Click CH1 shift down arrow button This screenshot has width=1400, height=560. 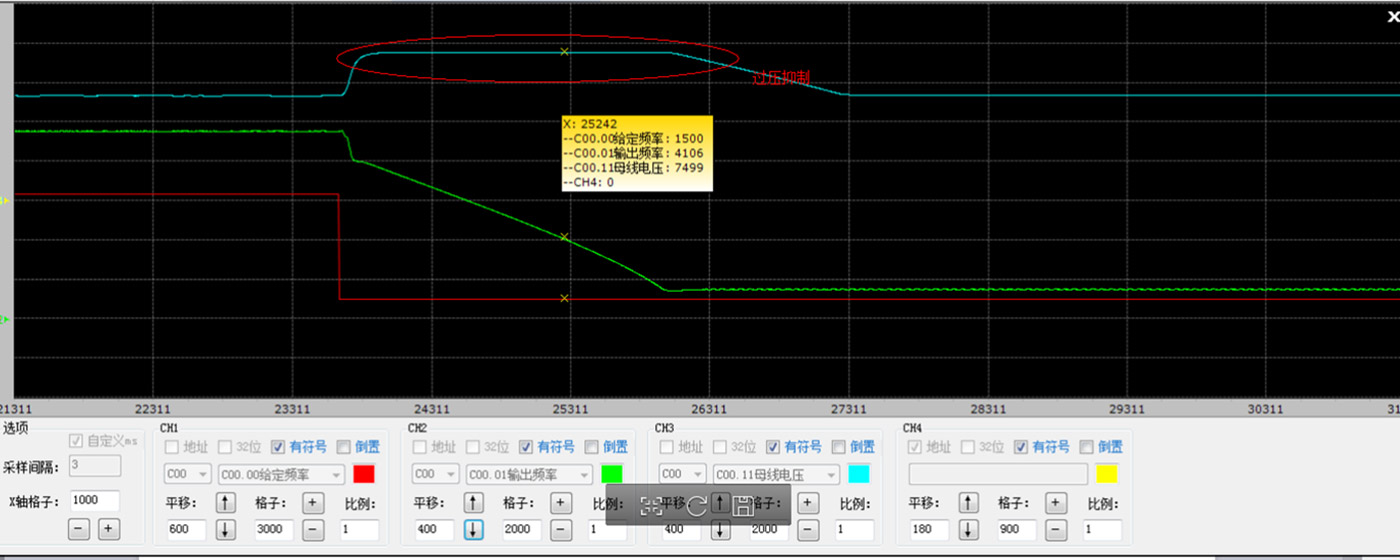(226, 530)
